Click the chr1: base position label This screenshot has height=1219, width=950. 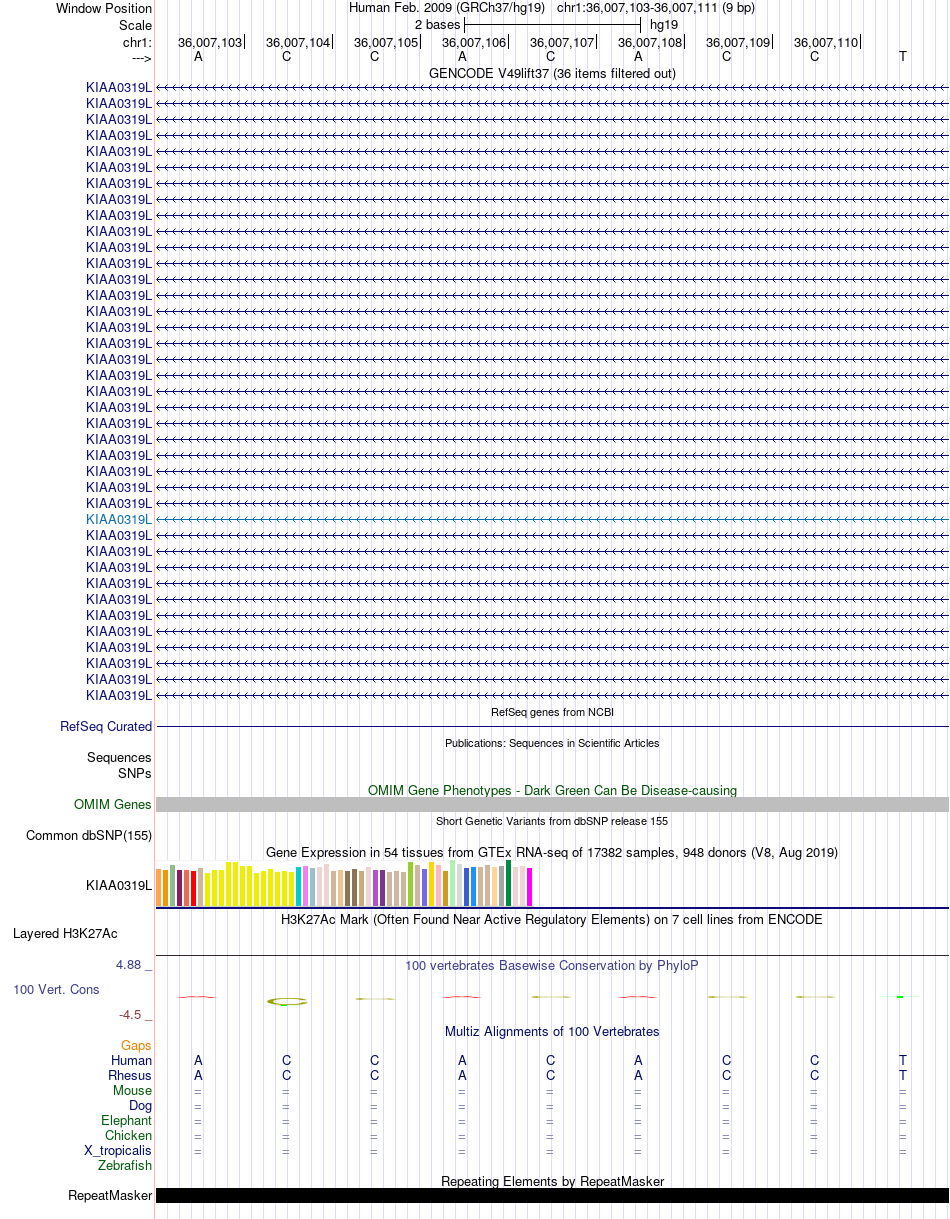(137, 42)
